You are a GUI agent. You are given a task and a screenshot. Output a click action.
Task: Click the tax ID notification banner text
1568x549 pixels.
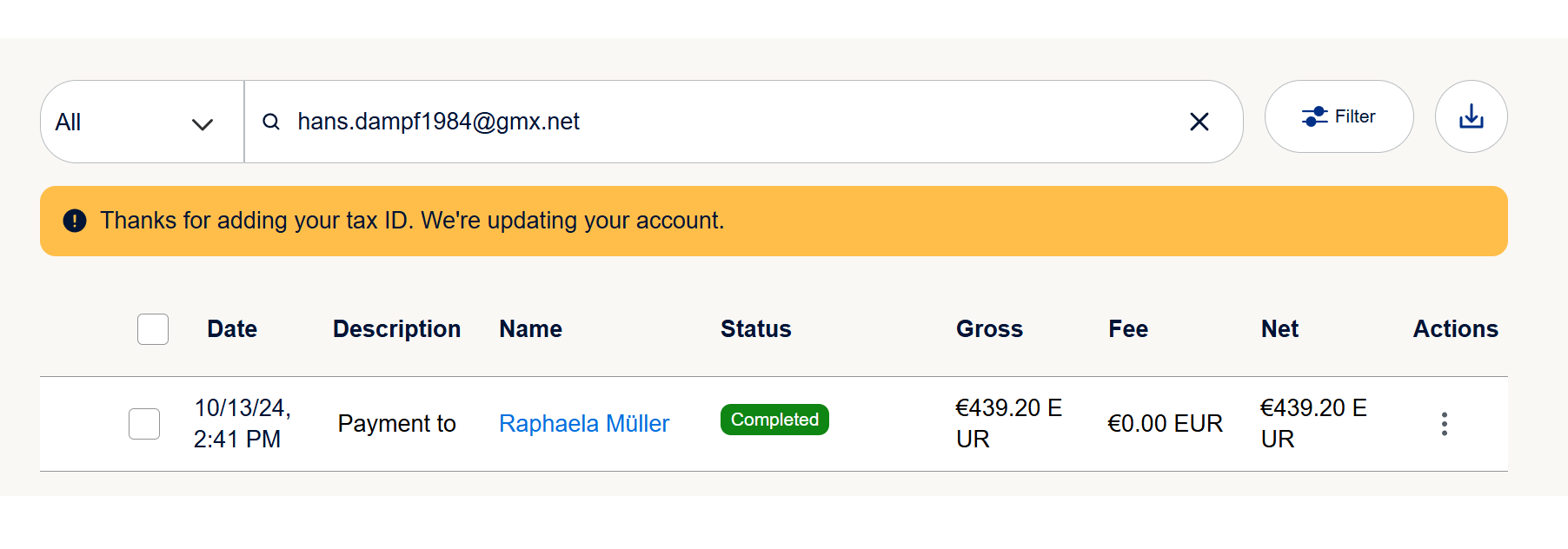412,221
